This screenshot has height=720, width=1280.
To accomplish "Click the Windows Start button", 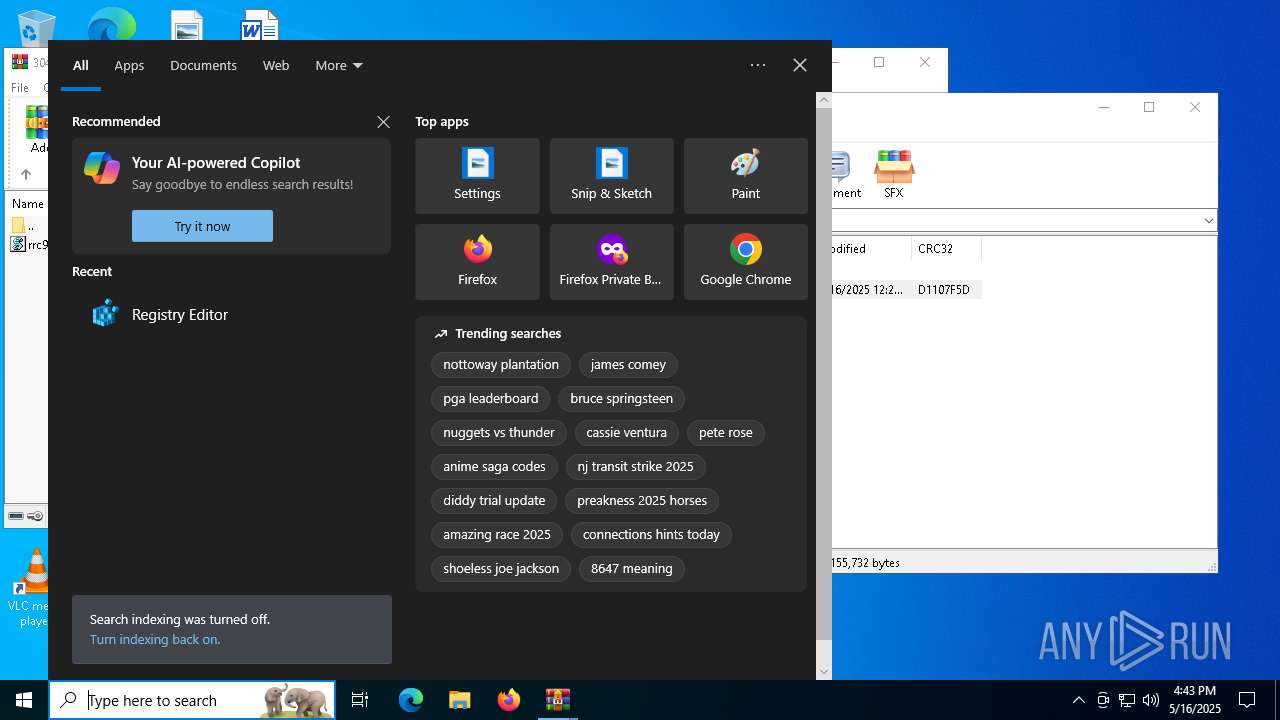I will (x=24, y=700).
